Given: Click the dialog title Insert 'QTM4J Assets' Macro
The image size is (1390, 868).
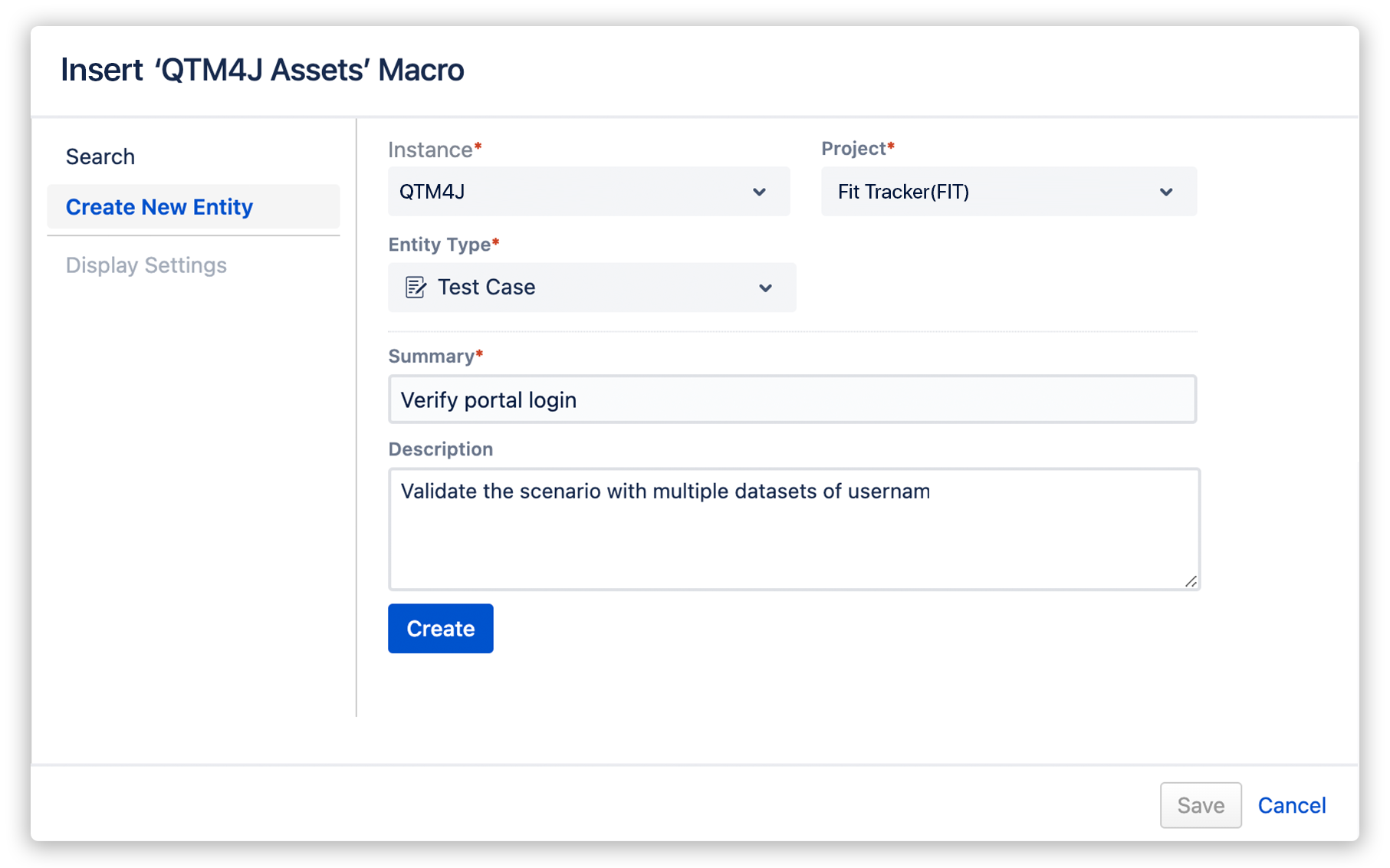Looking at the screenshot, I should pos(262,70).
